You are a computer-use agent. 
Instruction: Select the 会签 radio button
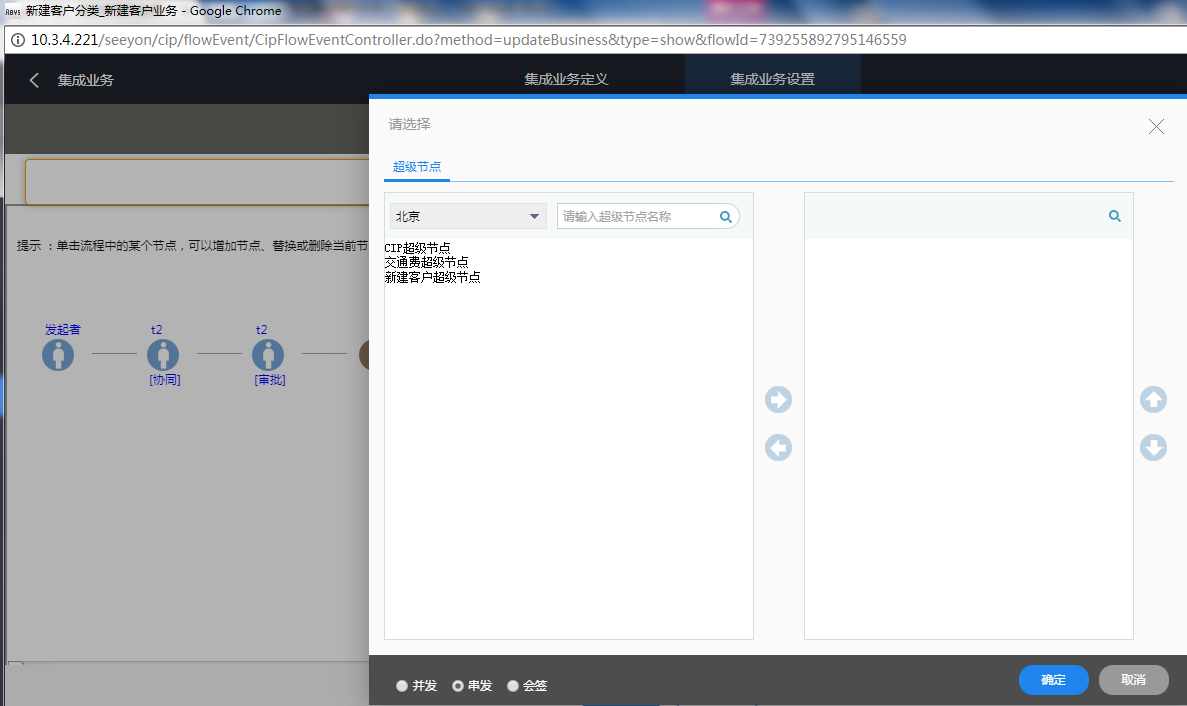click(513, 686)
